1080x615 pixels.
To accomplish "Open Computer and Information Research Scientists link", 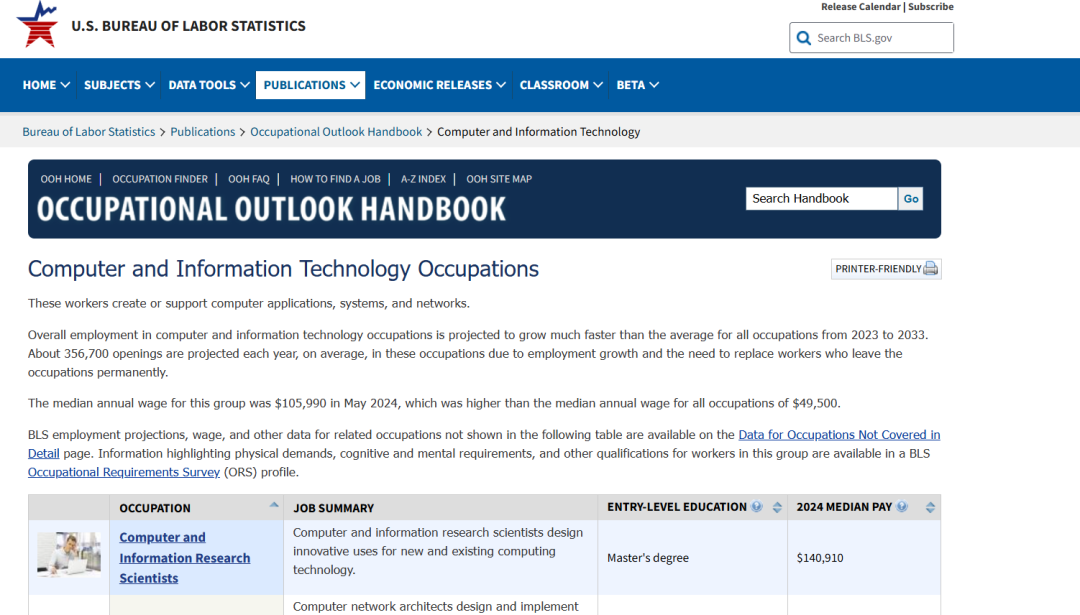I will coord(185,557).
